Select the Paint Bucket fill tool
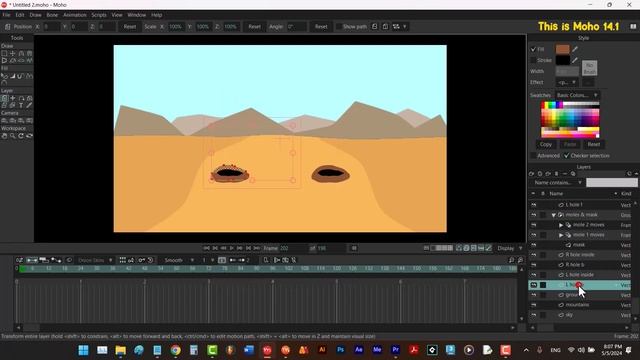The width and height of the screenshot is (640, 360). coord(13,76)
